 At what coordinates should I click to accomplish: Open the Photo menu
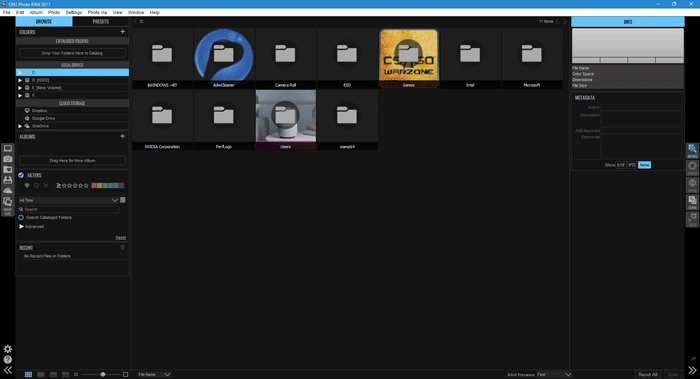point(54,12)
